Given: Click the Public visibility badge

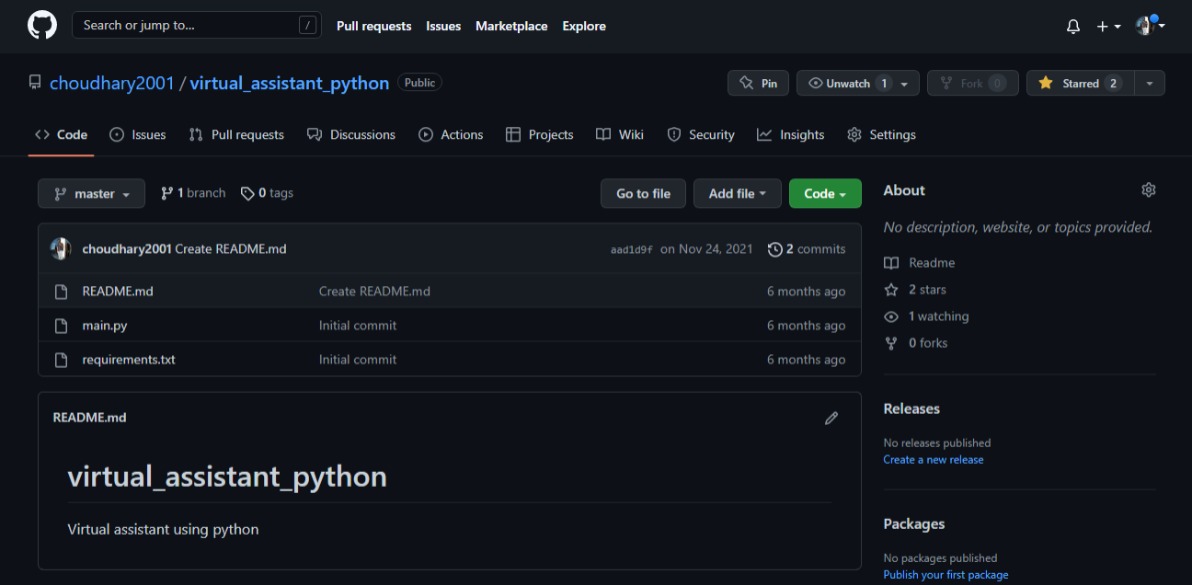Looking at the screenshot, I should 420,83.
